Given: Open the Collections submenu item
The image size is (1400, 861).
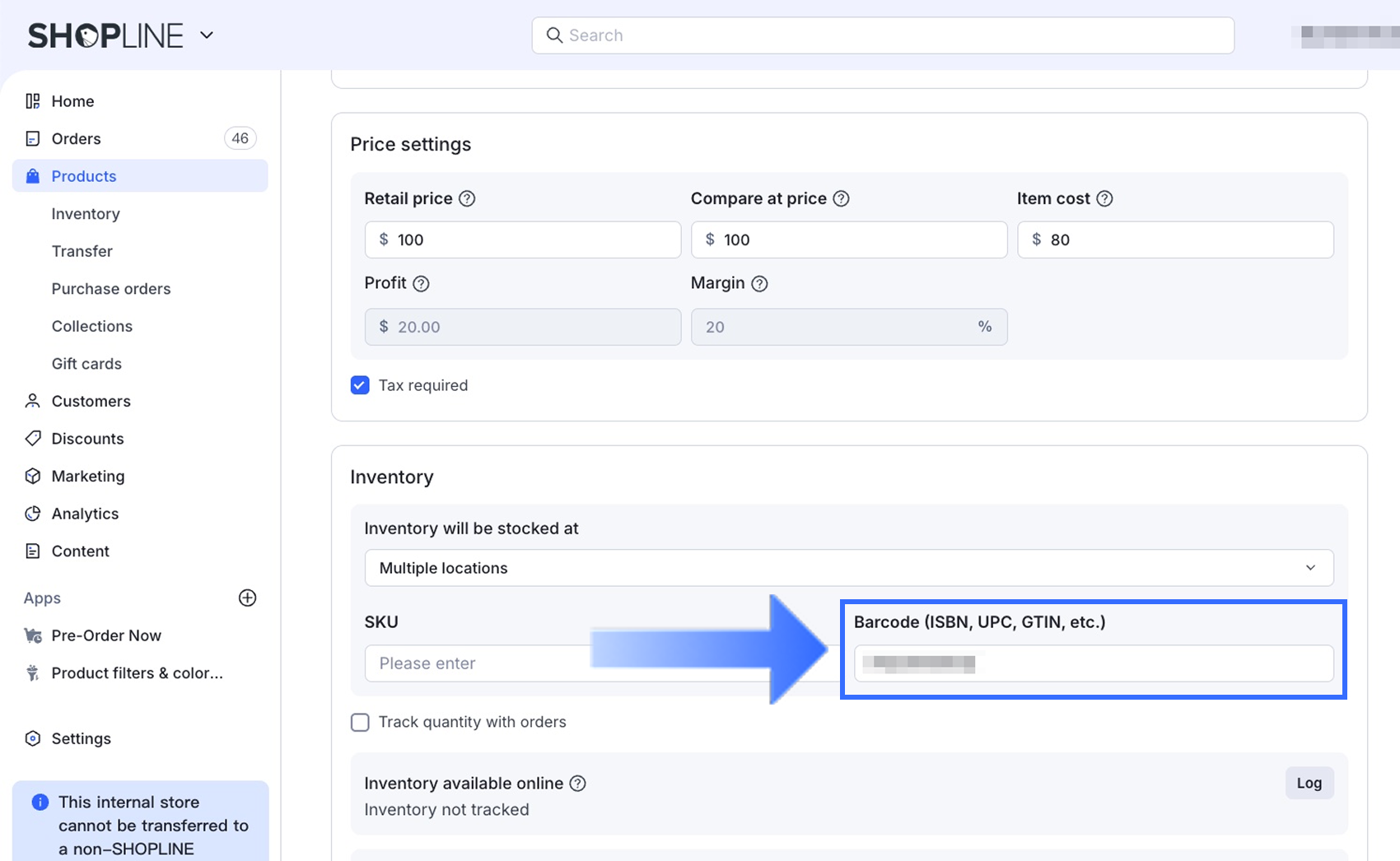Looking at the screenshot, I should (x=92, y=326).
